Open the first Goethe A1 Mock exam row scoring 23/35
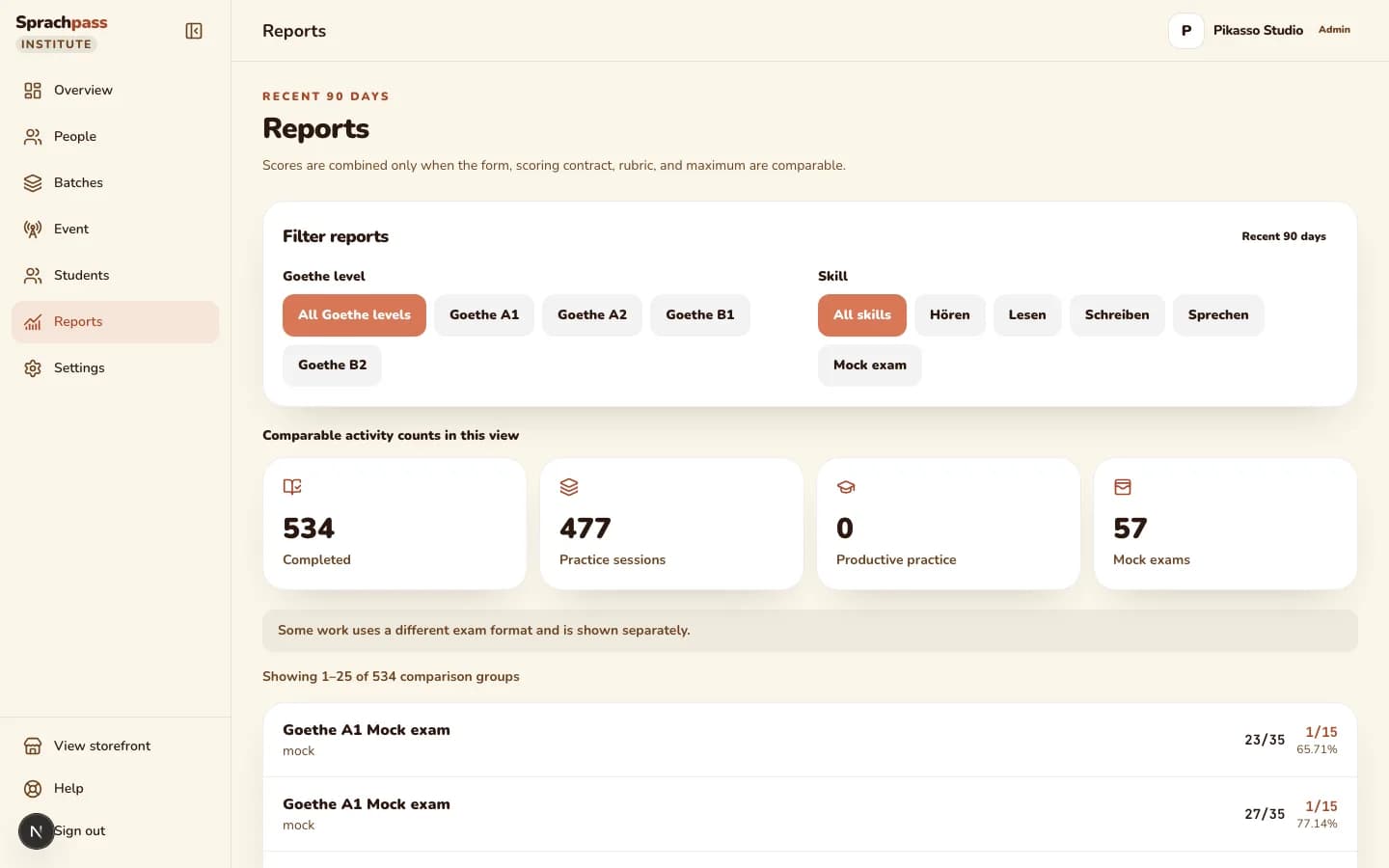 pos(810,741)
